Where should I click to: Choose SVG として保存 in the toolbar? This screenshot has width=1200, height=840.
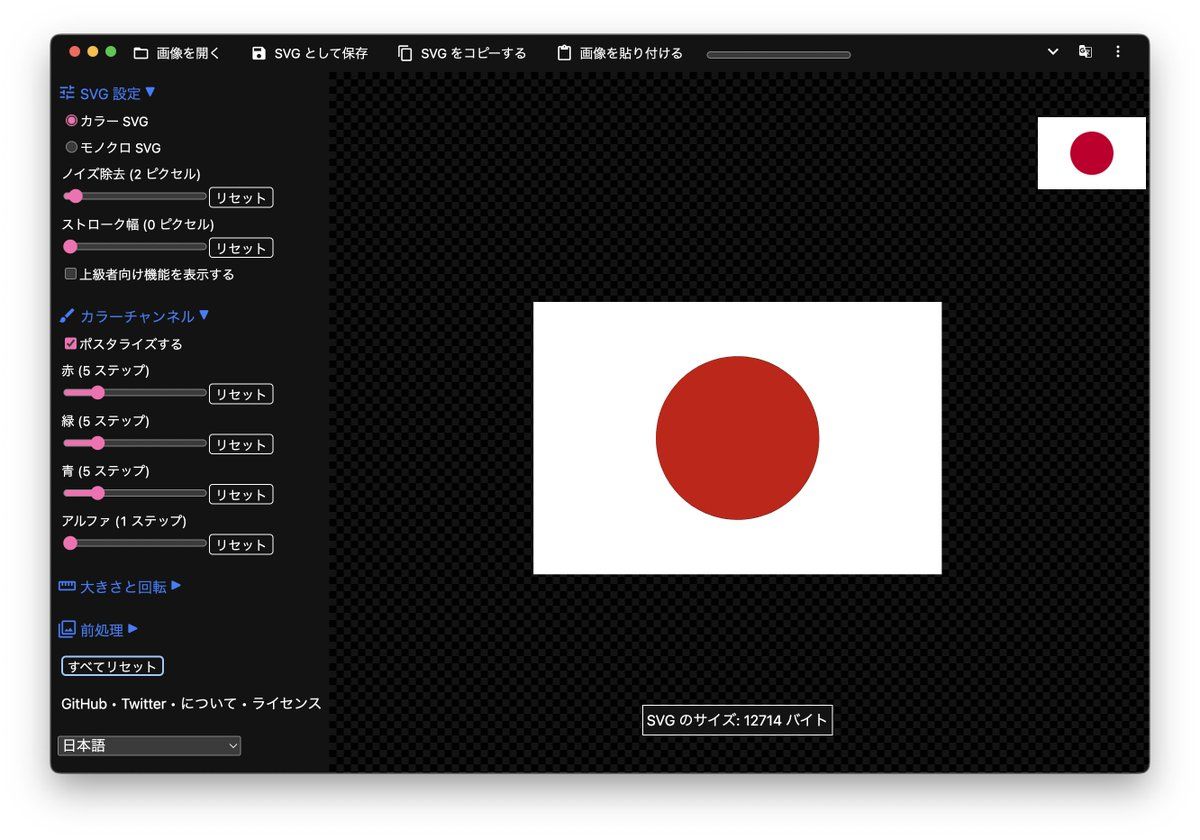coord(310,53)
